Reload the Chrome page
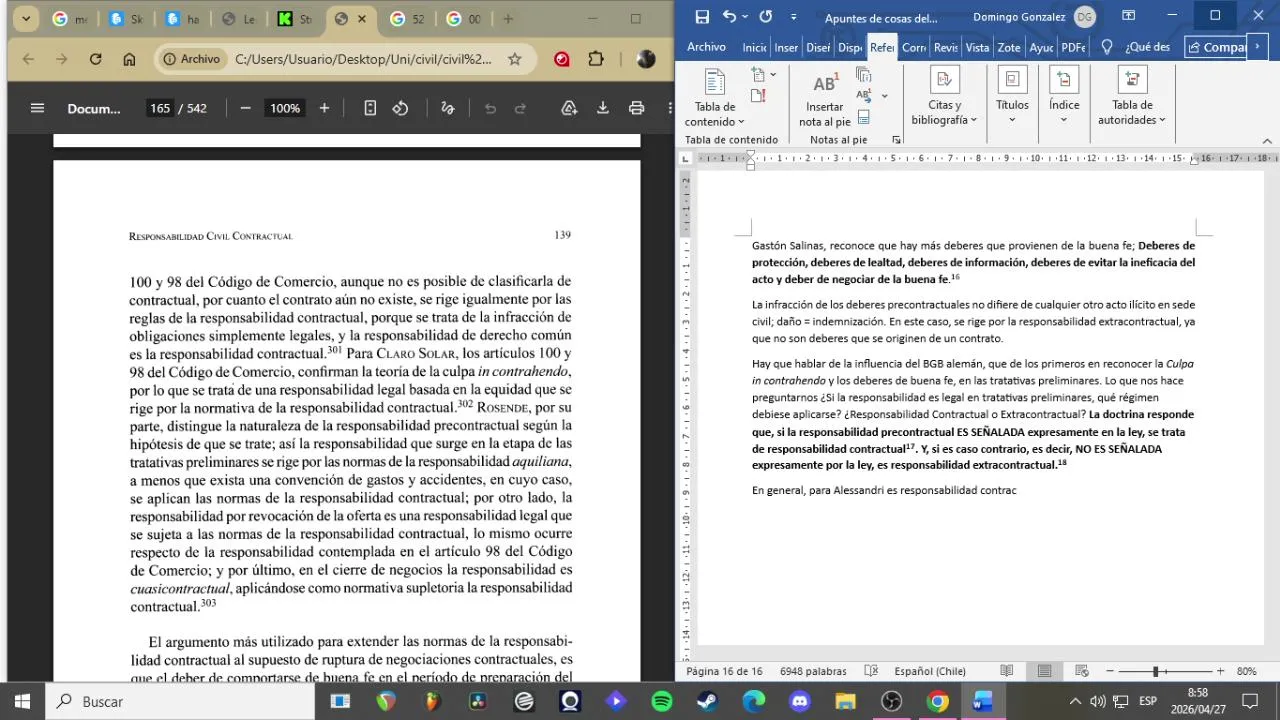1280x720 pixels. (x=95, y=59)
